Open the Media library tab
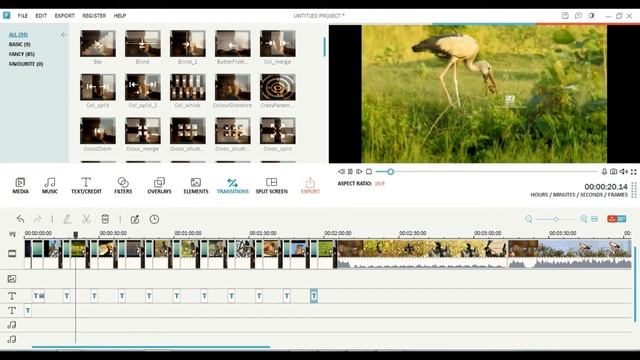 point(20,185)
